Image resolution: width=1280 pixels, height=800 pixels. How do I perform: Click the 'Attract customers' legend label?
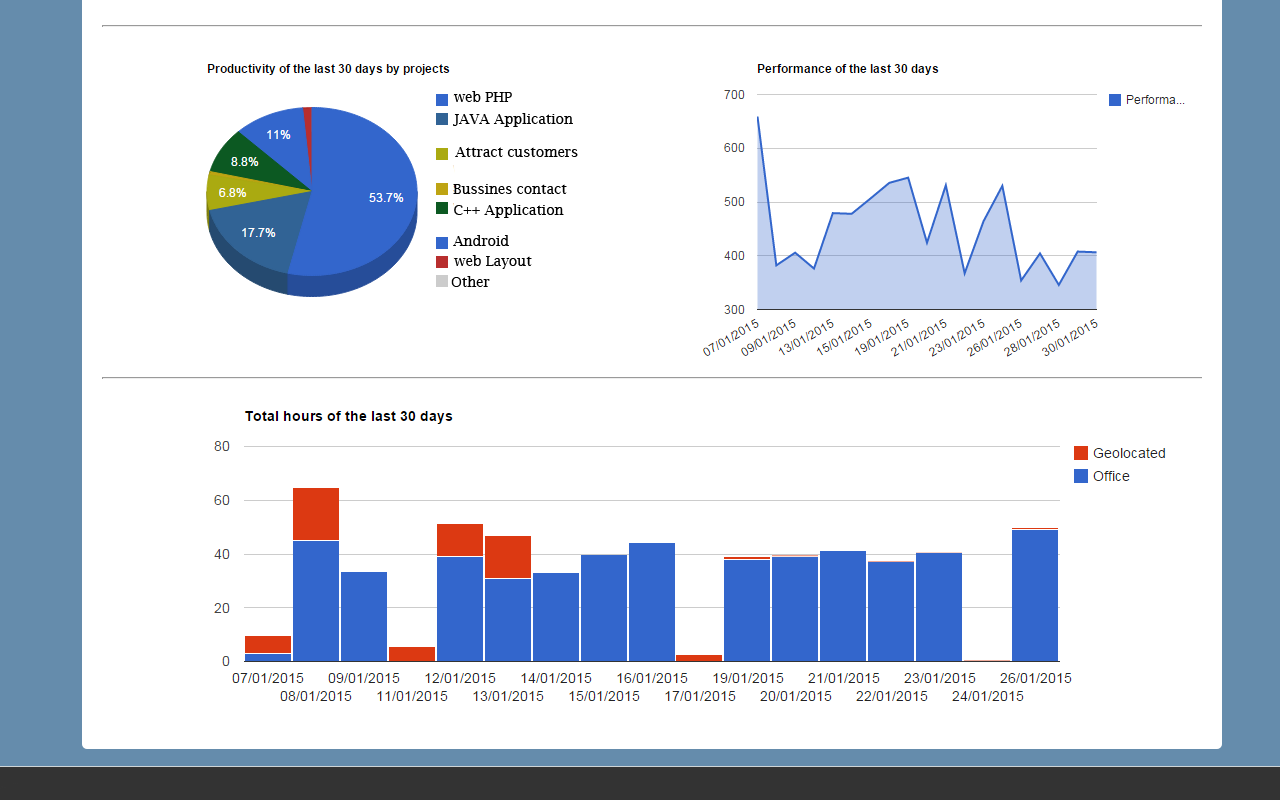coord(516,152)
